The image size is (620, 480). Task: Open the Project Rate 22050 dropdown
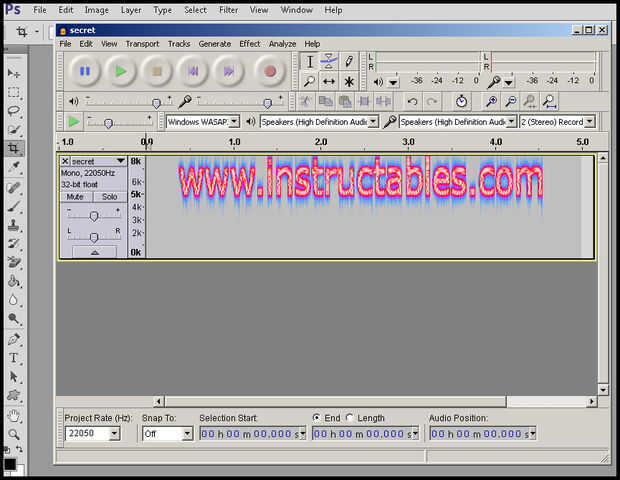click(x=114, y=434)
